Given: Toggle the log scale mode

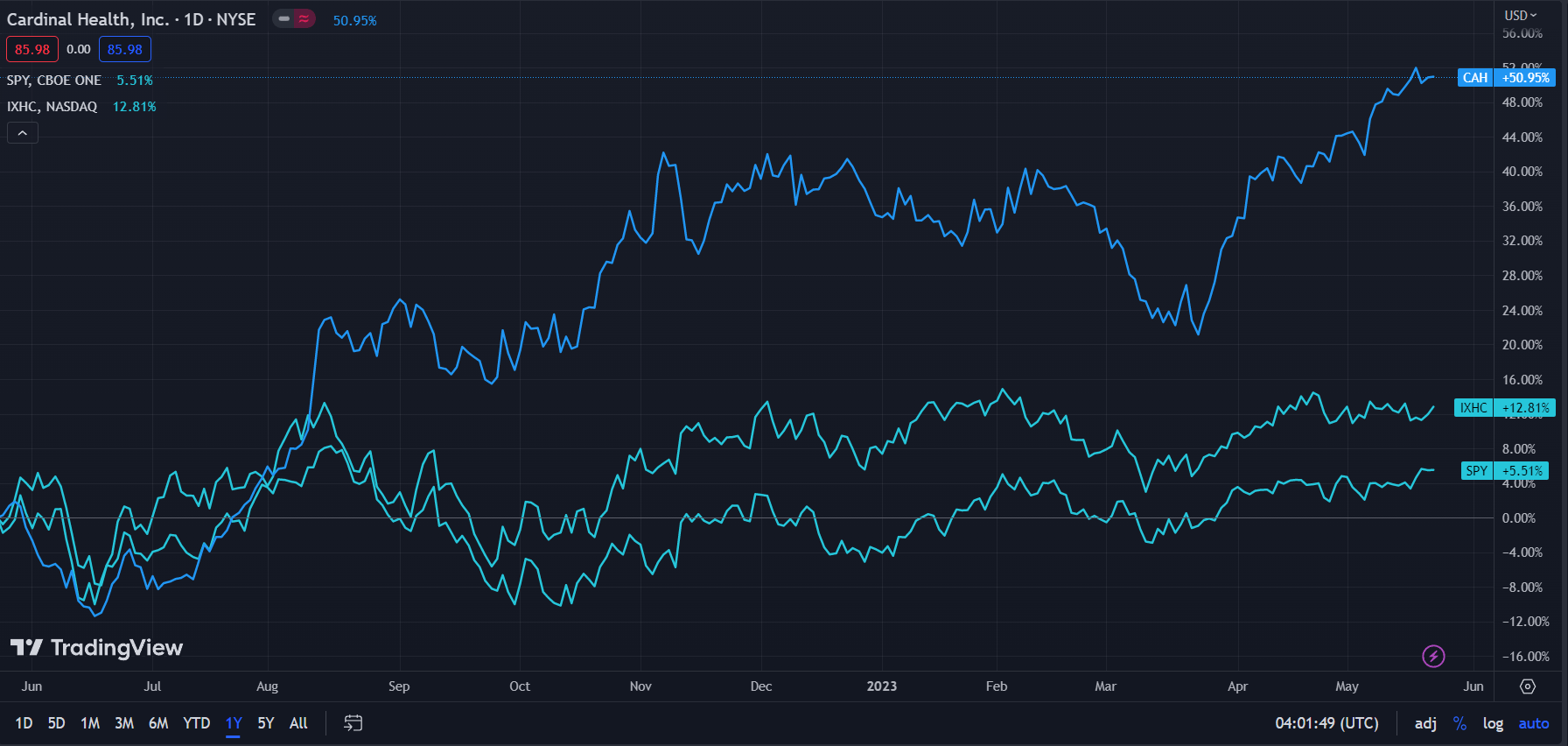Looking at the screenshot, I should 1493,723.
